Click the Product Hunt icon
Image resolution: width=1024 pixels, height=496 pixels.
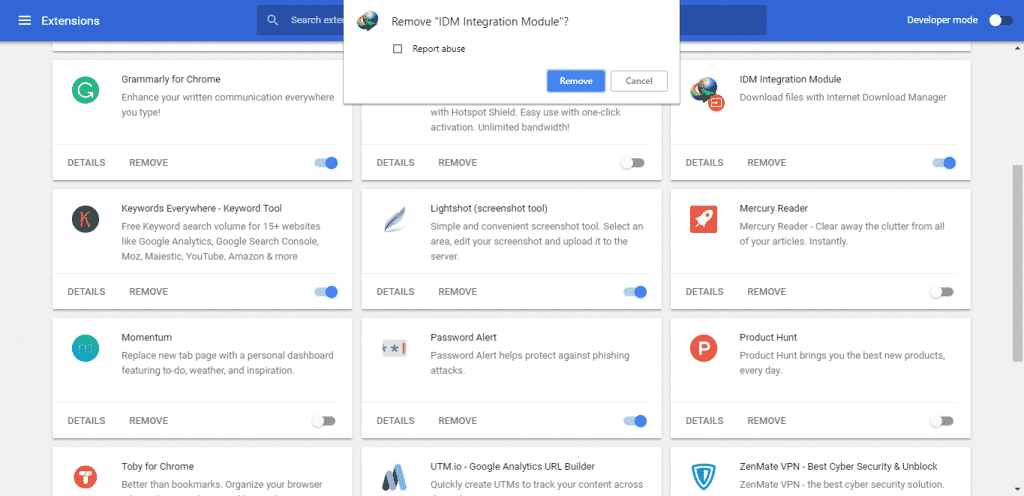coord(703,348)
